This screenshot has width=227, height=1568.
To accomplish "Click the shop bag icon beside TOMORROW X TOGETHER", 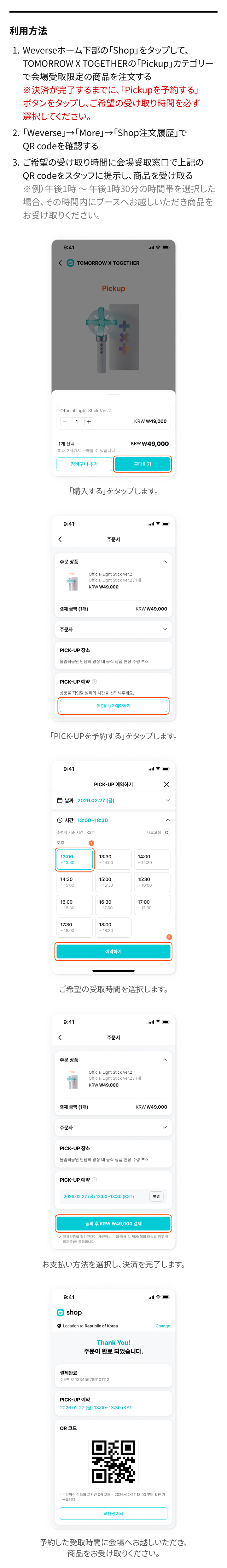I will [x=70, y=263].
